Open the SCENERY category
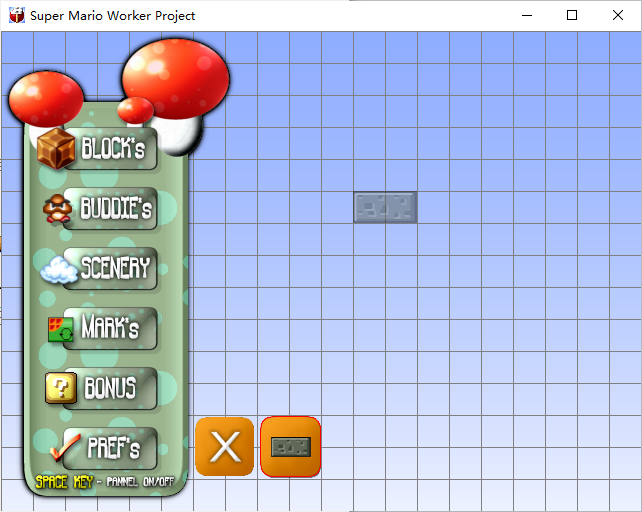642x512 pixels. 111,268
